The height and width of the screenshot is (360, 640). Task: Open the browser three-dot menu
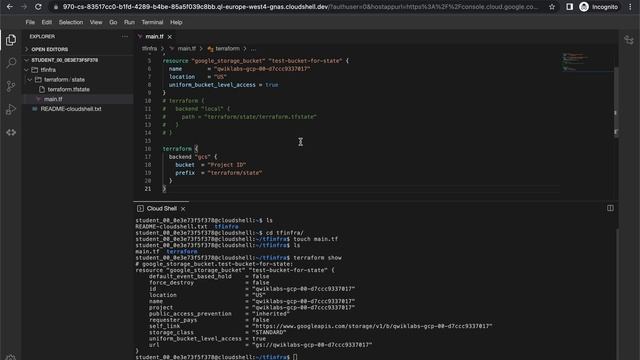click(630, 7)
